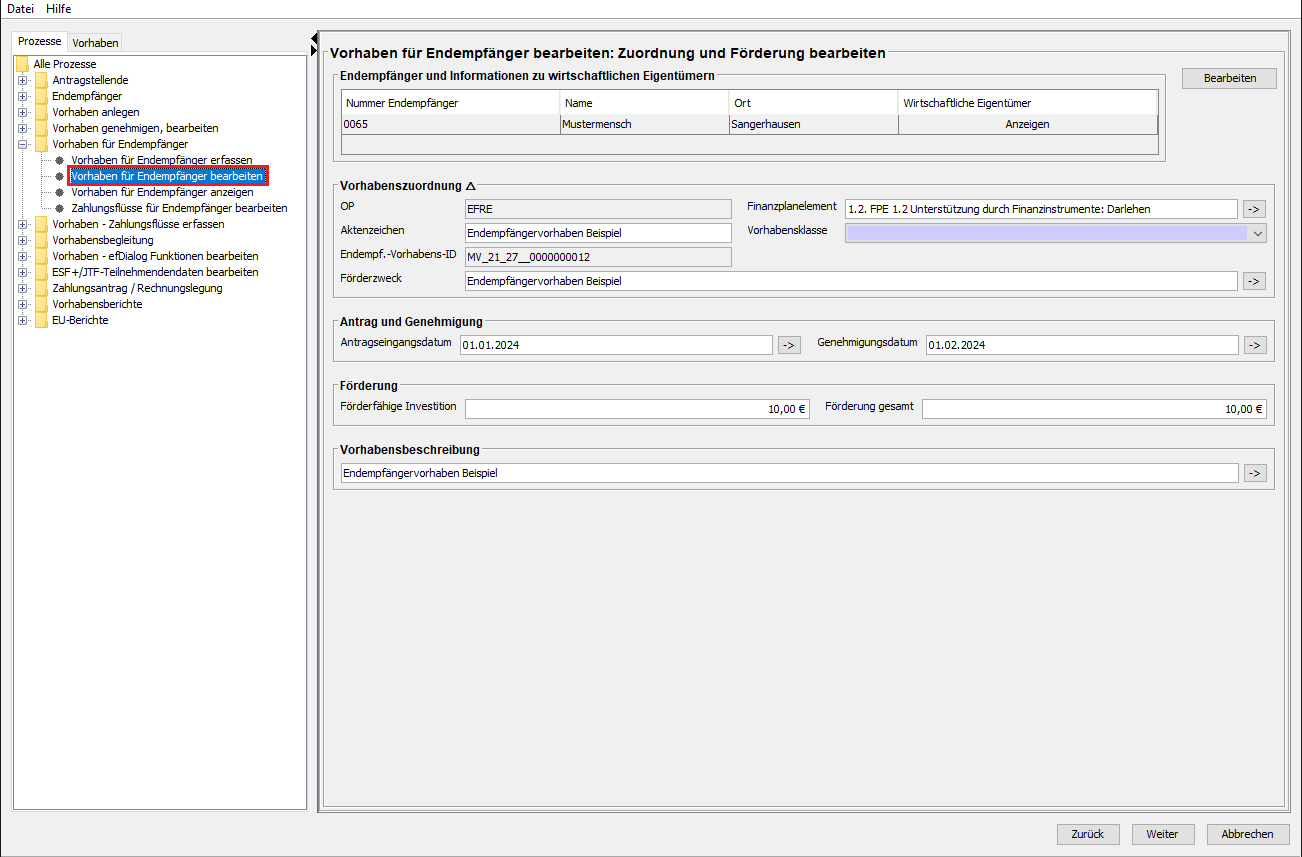Expand Vorhaben - efDialog Funktionen bearbeiten node

click(22, 256)
